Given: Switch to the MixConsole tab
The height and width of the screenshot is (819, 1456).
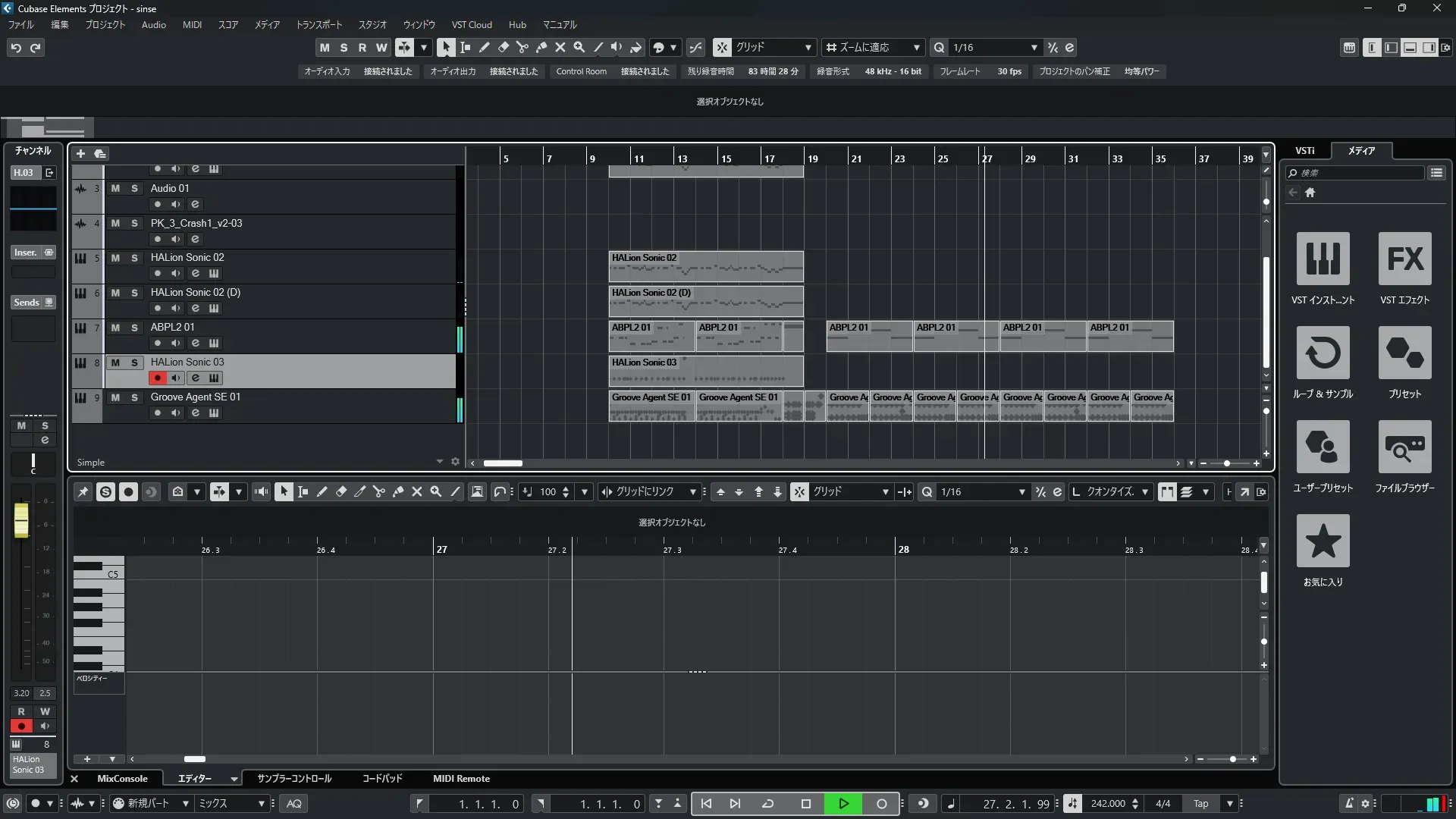Looking at the screenshot, I should click(122, 778).
